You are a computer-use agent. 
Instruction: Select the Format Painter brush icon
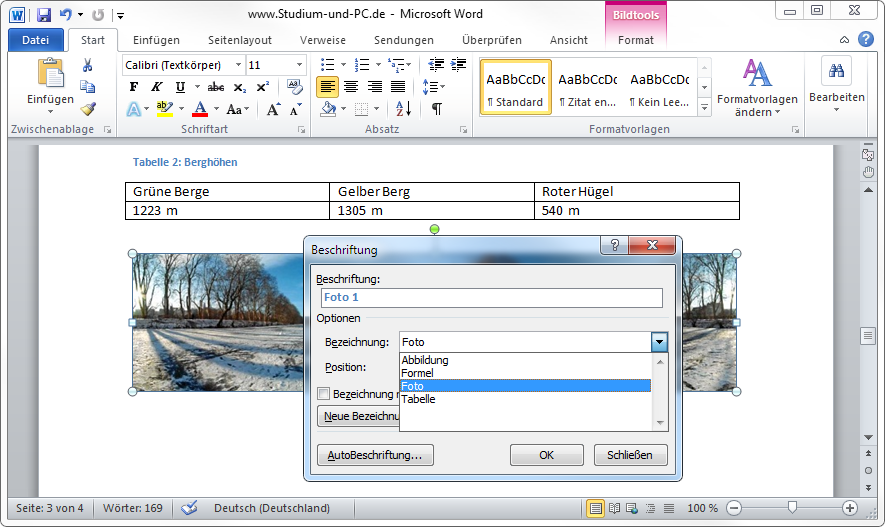[x=87, y=108]
